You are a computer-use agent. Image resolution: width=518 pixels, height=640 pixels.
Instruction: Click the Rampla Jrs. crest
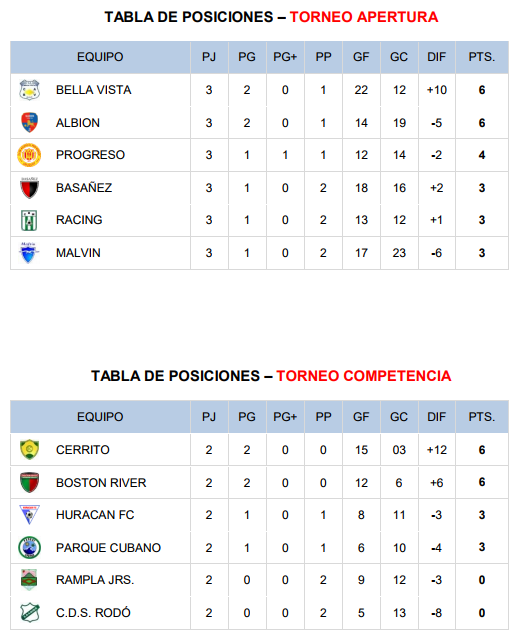[29, 580]
